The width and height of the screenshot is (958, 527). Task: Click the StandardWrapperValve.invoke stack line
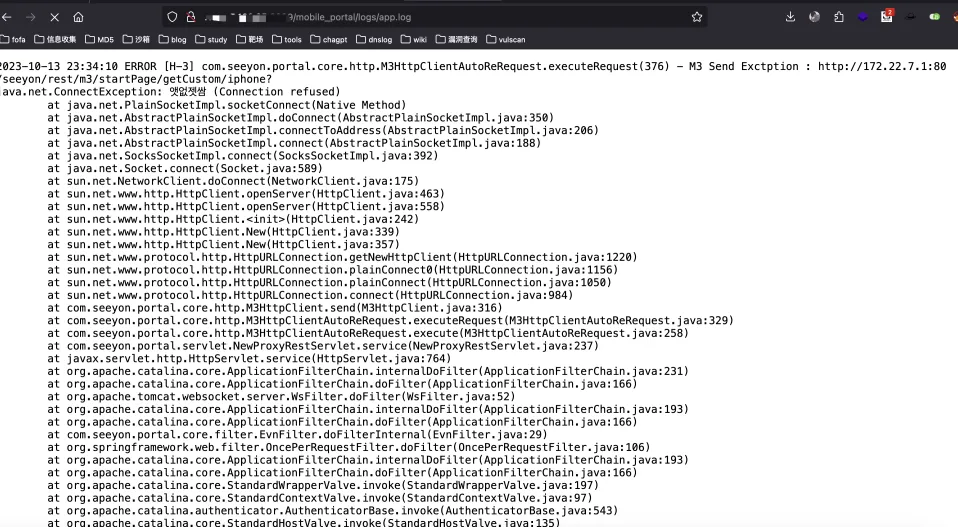tap(323, 485)
